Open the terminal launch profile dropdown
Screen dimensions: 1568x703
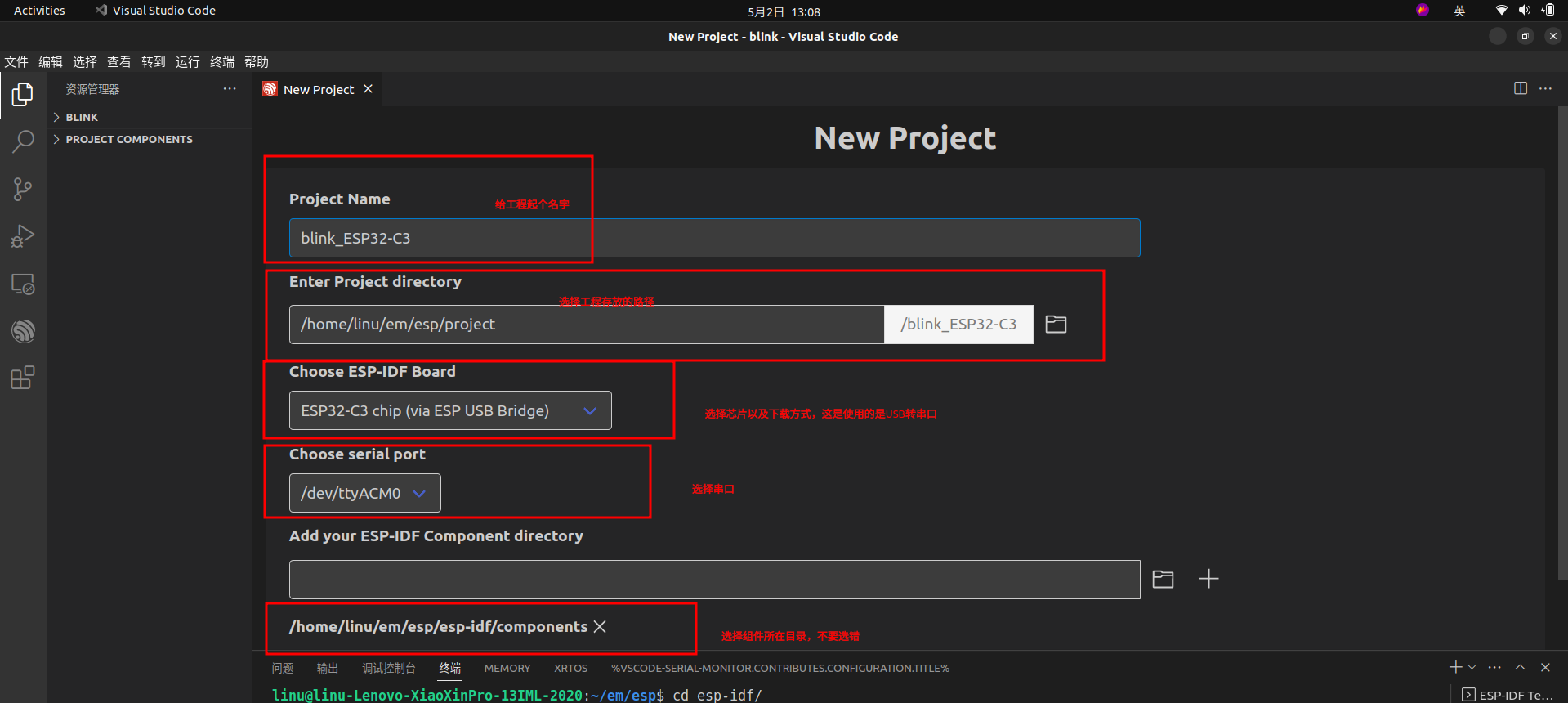[x=1472, y=667]
